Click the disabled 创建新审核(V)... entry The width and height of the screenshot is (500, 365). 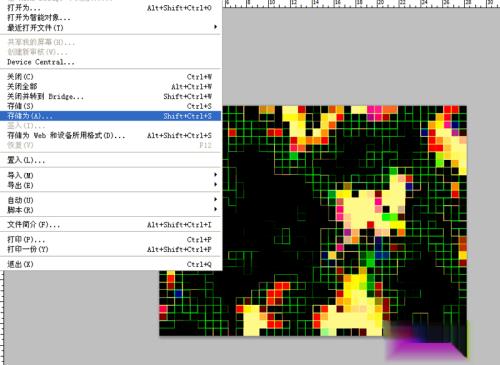(111, 52)
